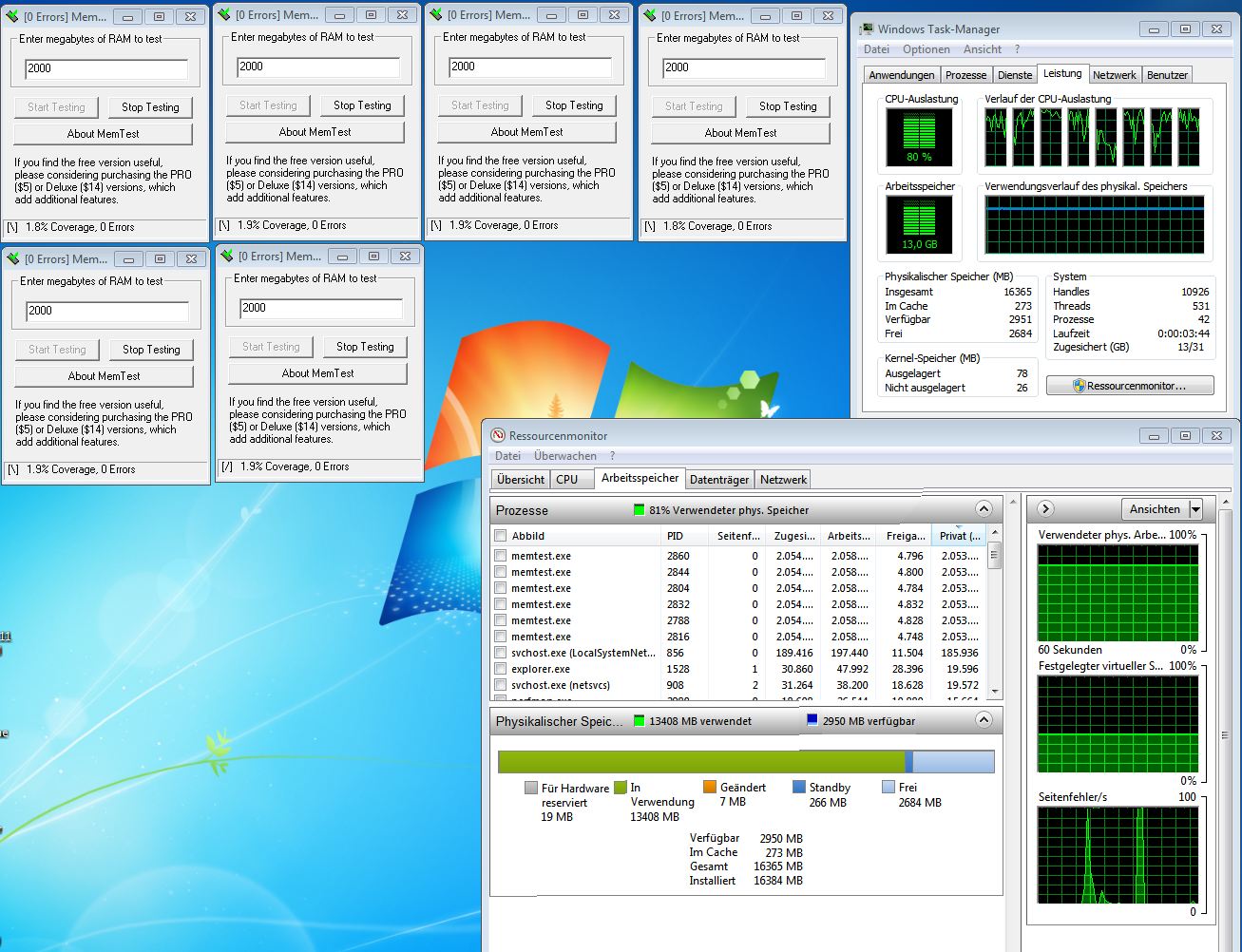
Task: Collapse the Physikalischer Speicher section chevron
Action: click(x=984, y=720)
